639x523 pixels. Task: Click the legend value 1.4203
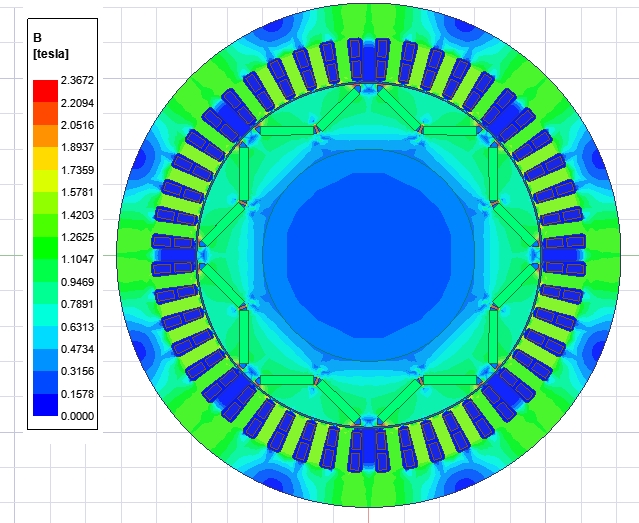click(77, 215)
